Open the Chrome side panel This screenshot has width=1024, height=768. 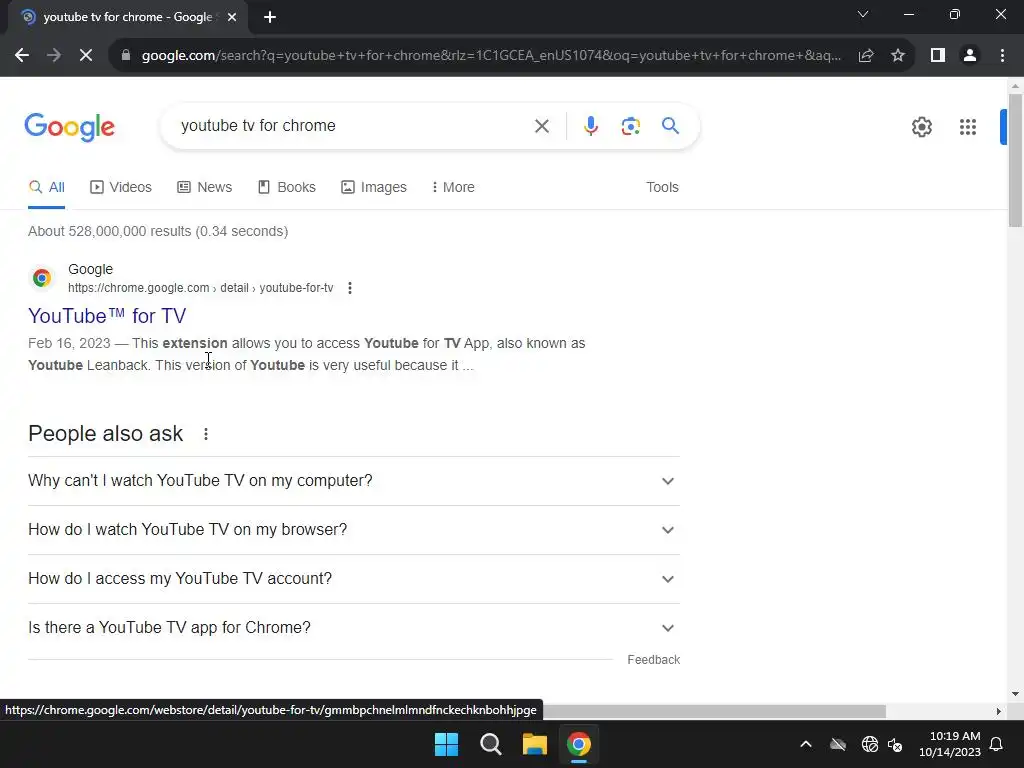click(x=938, y=56)
